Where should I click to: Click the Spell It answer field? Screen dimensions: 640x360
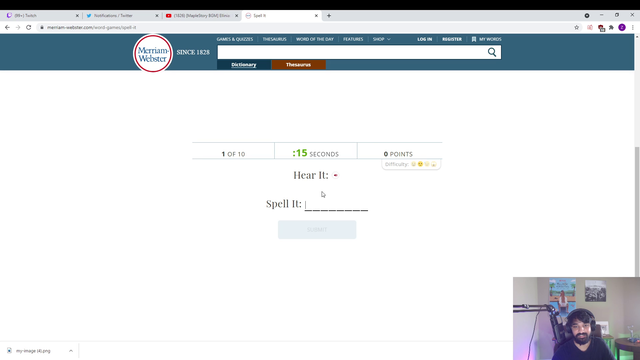[x=336, y=204]
